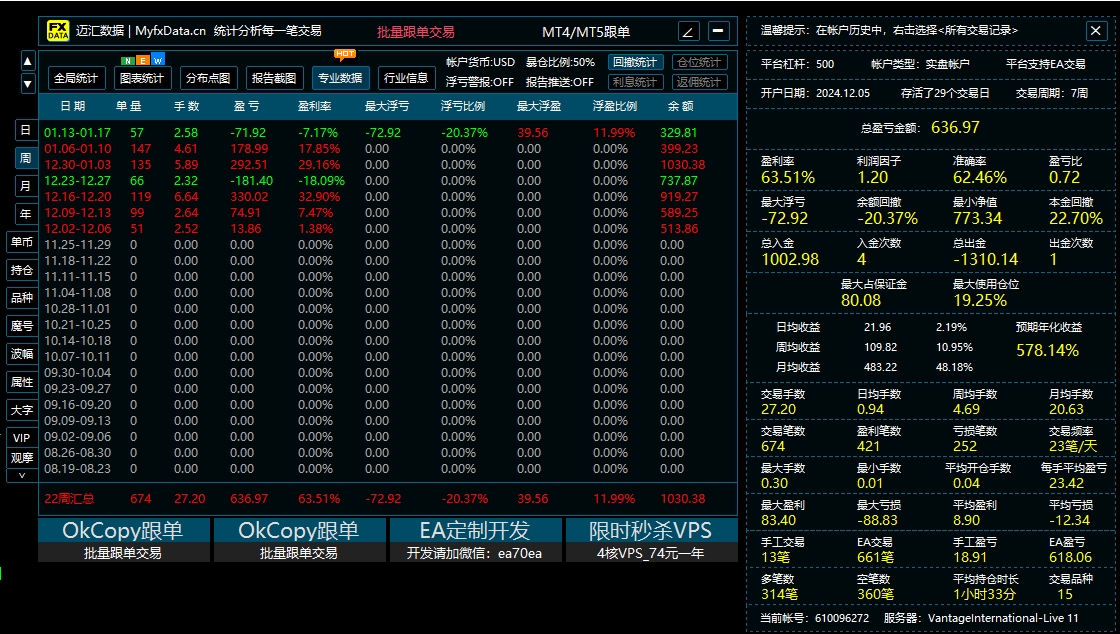Open the 单币 sidebar item
Image resolution: width=1120 pixels, height=634 pixels.
pos(21,242)
